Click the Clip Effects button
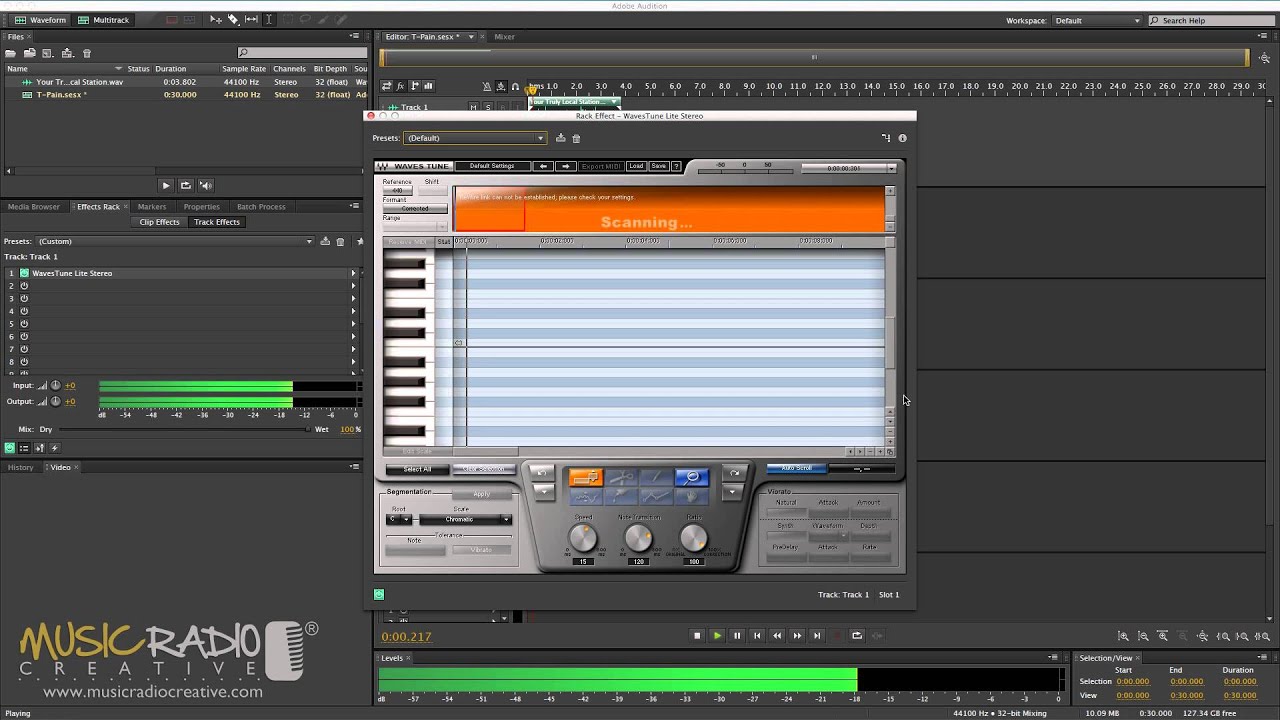 [x=159, y=222]
